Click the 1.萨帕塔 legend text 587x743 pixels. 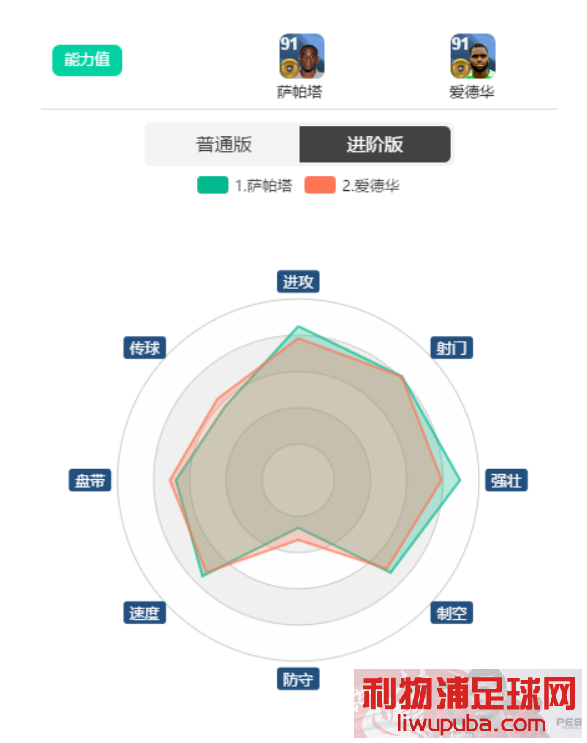tap(263, 185)
